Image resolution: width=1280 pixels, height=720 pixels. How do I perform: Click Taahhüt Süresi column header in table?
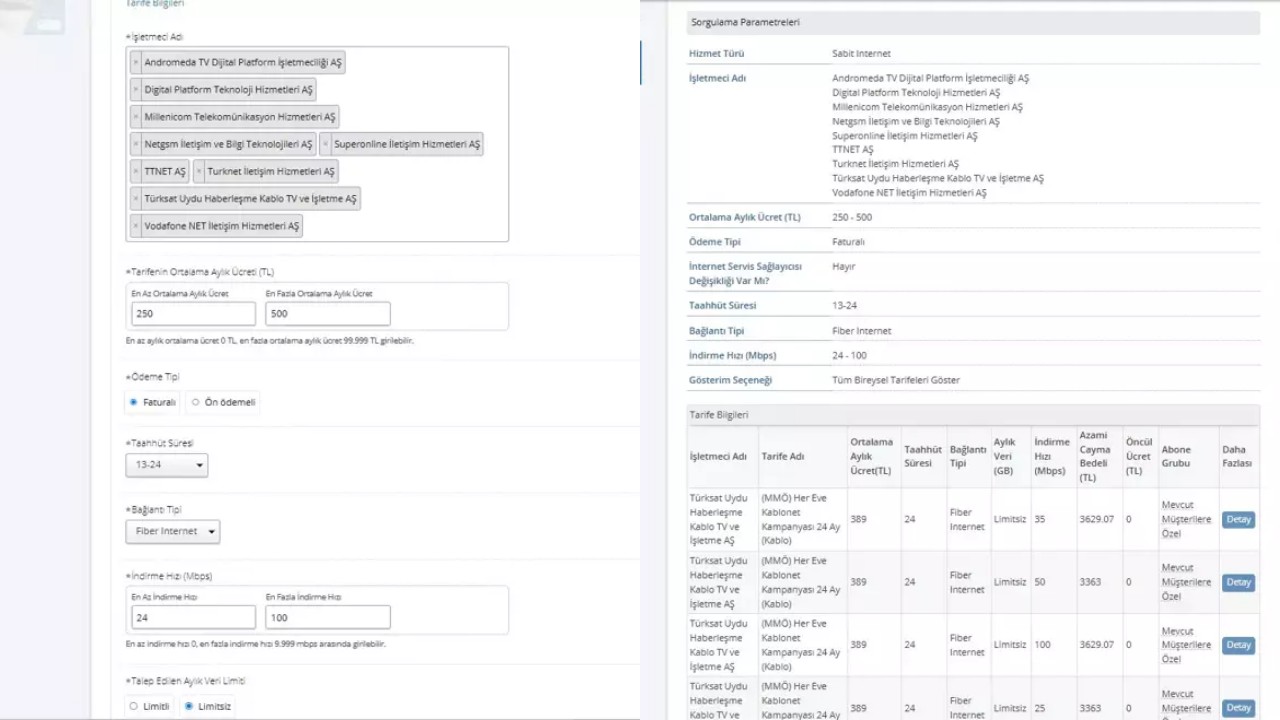[x=923, y=456]
